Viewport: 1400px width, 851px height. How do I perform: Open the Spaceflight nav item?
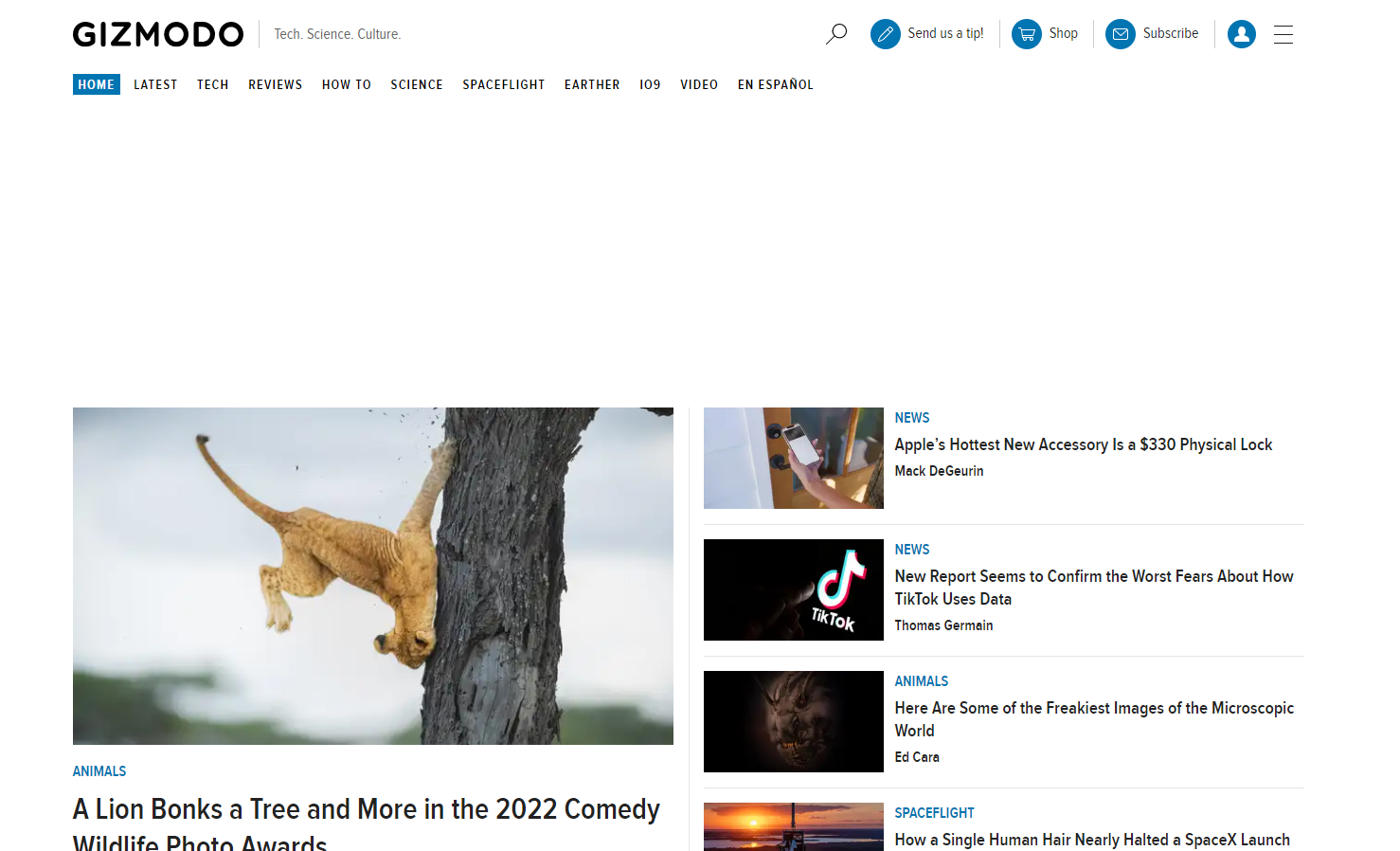click(503, 84)
